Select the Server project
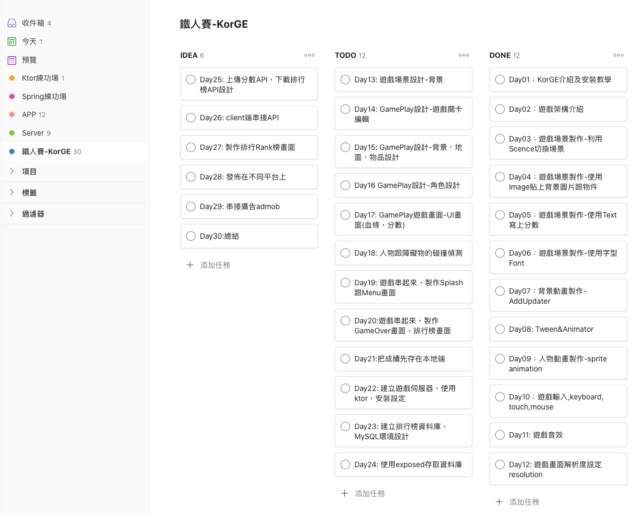 click(75, 133)
